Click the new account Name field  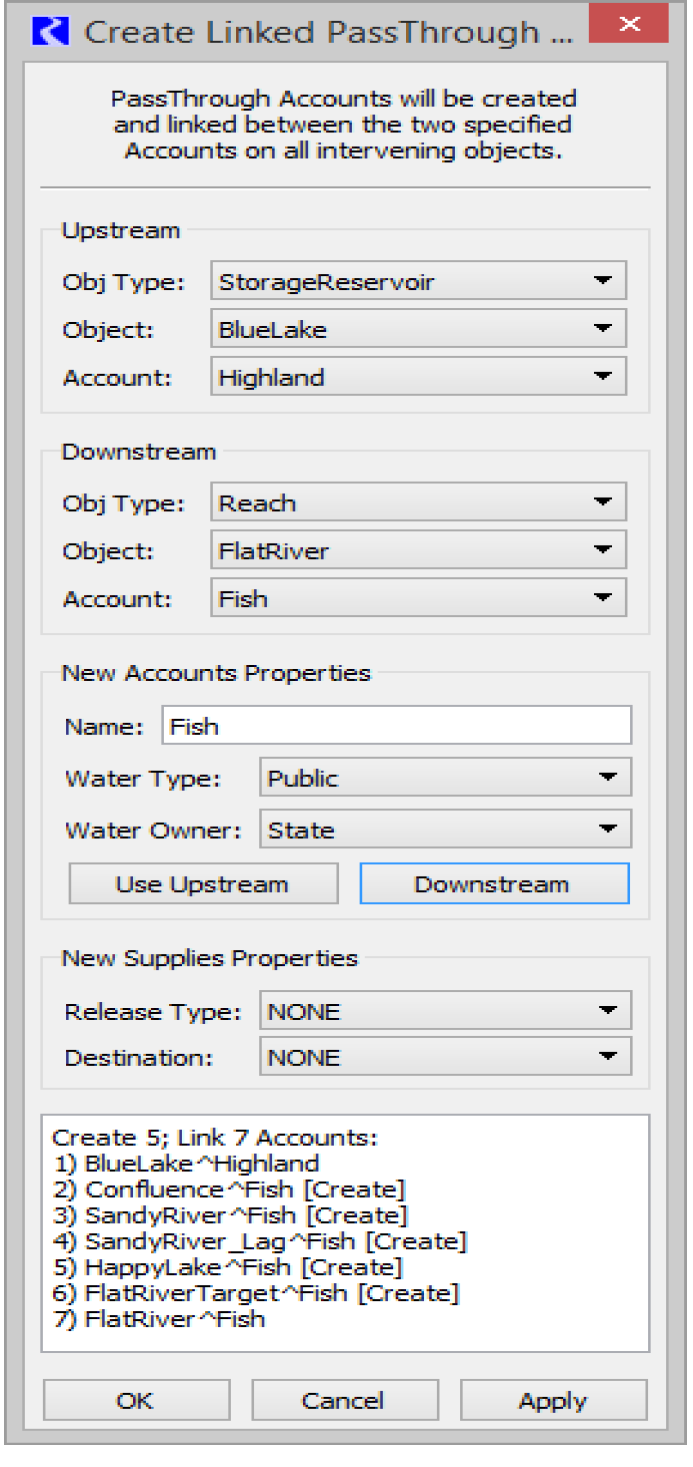click(396, 726)
